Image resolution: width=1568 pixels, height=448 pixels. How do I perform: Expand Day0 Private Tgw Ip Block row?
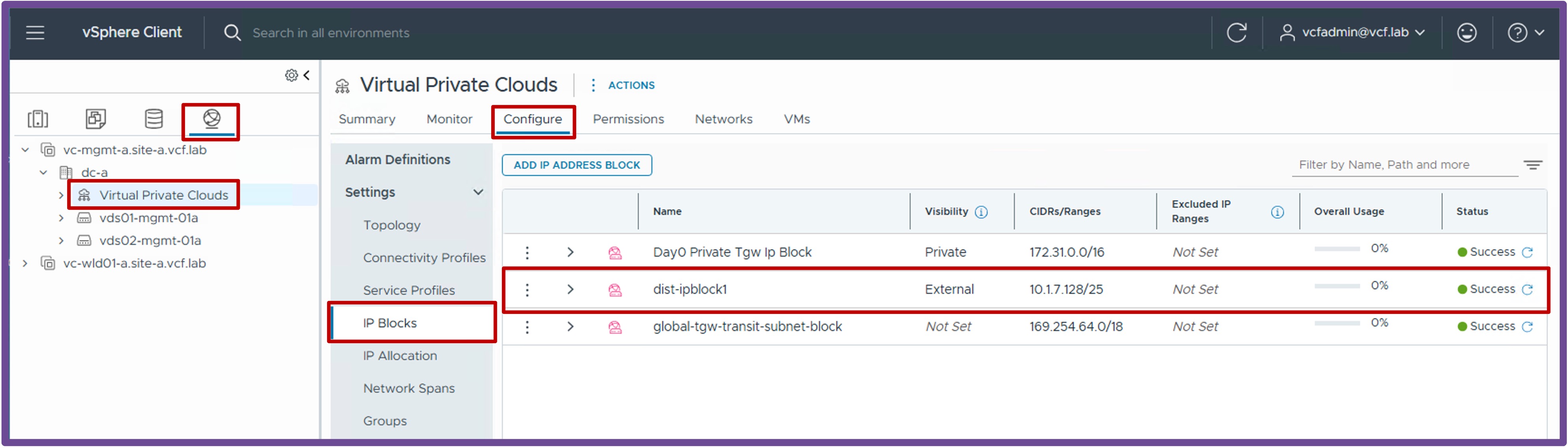[x=570, y=252]
